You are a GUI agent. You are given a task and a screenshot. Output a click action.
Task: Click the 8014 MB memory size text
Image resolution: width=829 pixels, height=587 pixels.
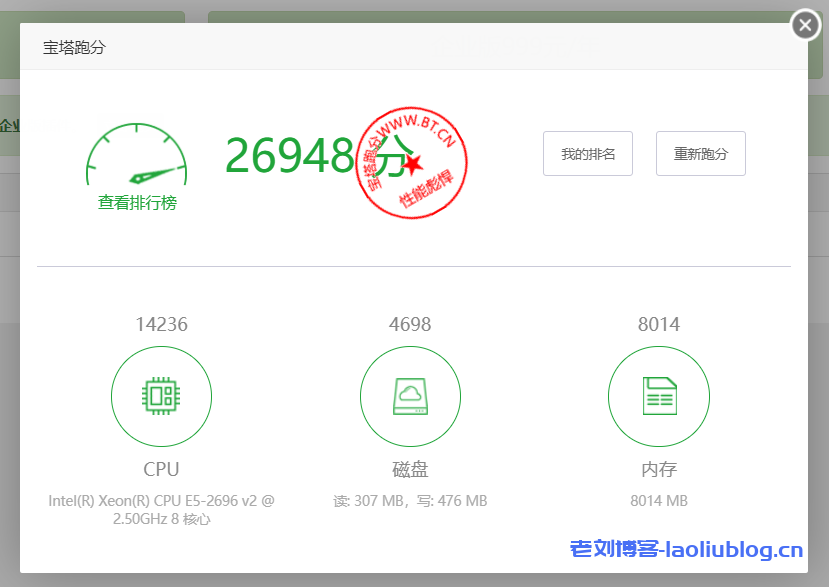(x=659, y=501)
